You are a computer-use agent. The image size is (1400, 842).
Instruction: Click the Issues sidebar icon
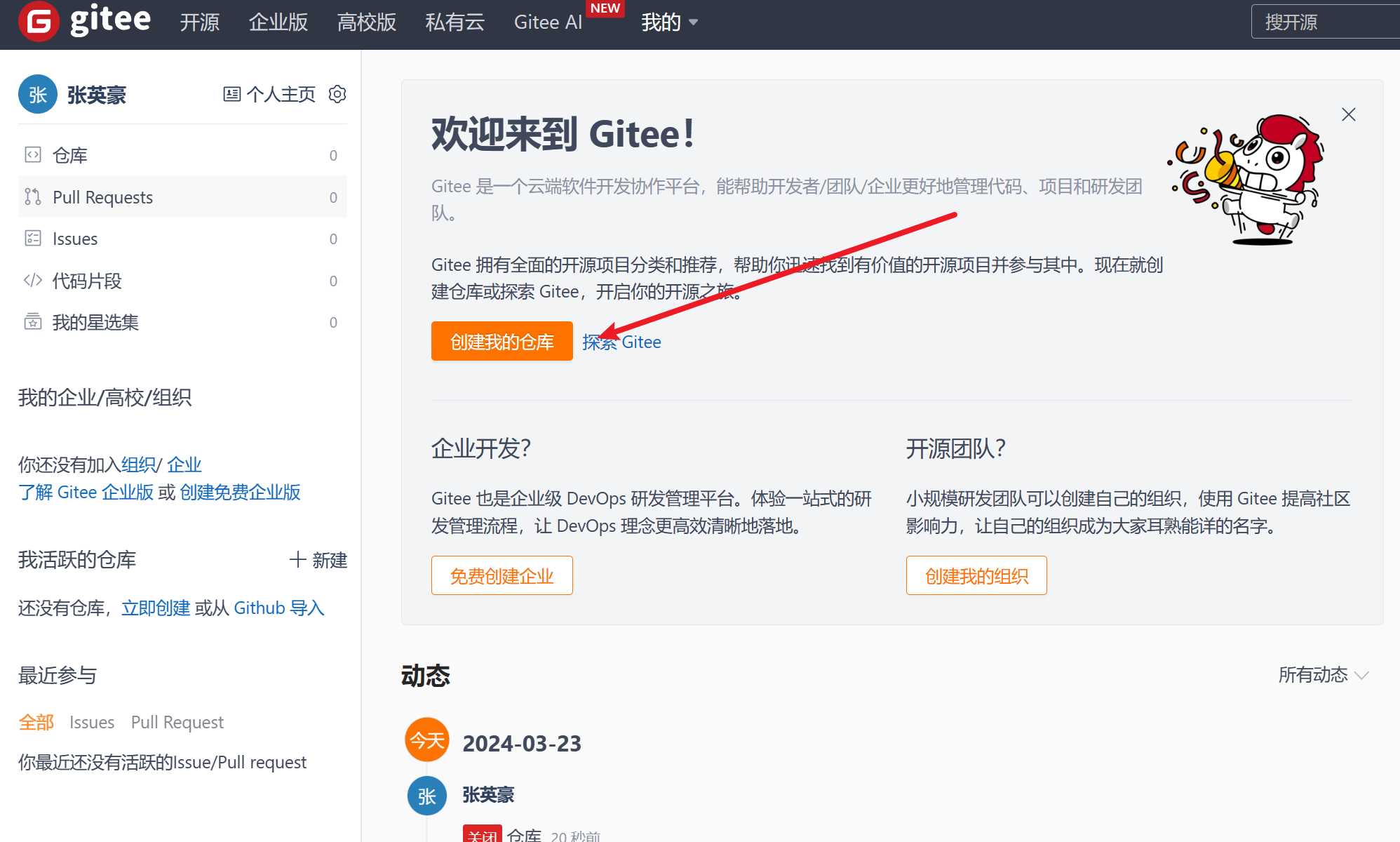click(x=33, y=239)
